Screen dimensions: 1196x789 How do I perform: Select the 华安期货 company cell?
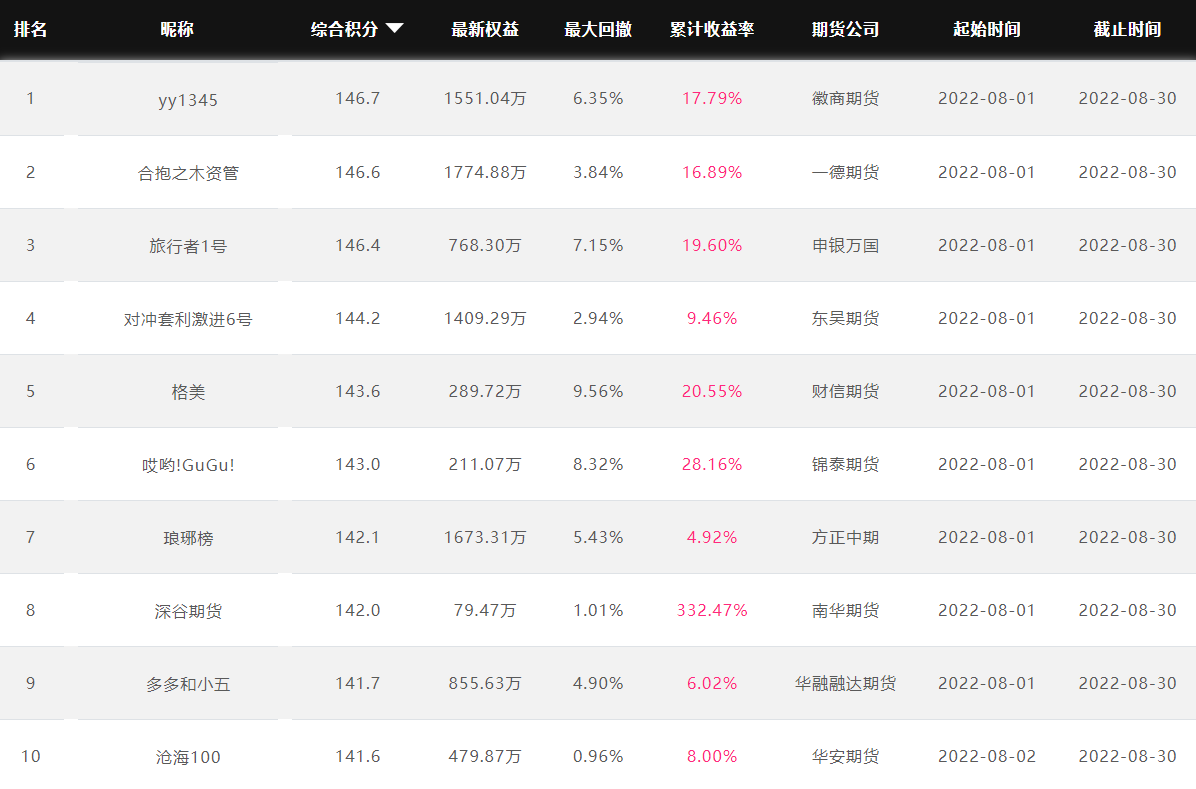(x=845, y=756)
